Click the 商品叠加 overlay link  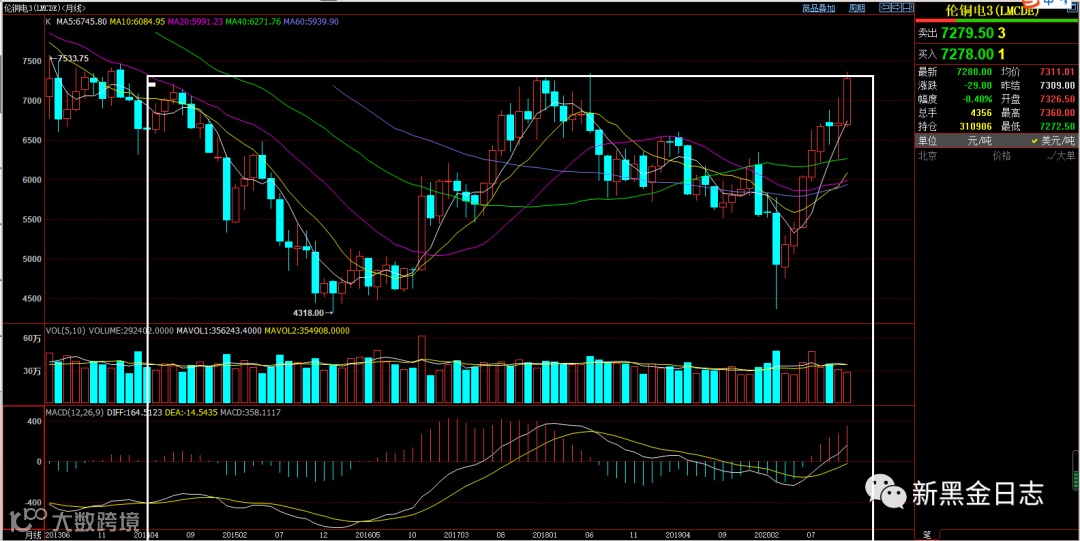819,8
